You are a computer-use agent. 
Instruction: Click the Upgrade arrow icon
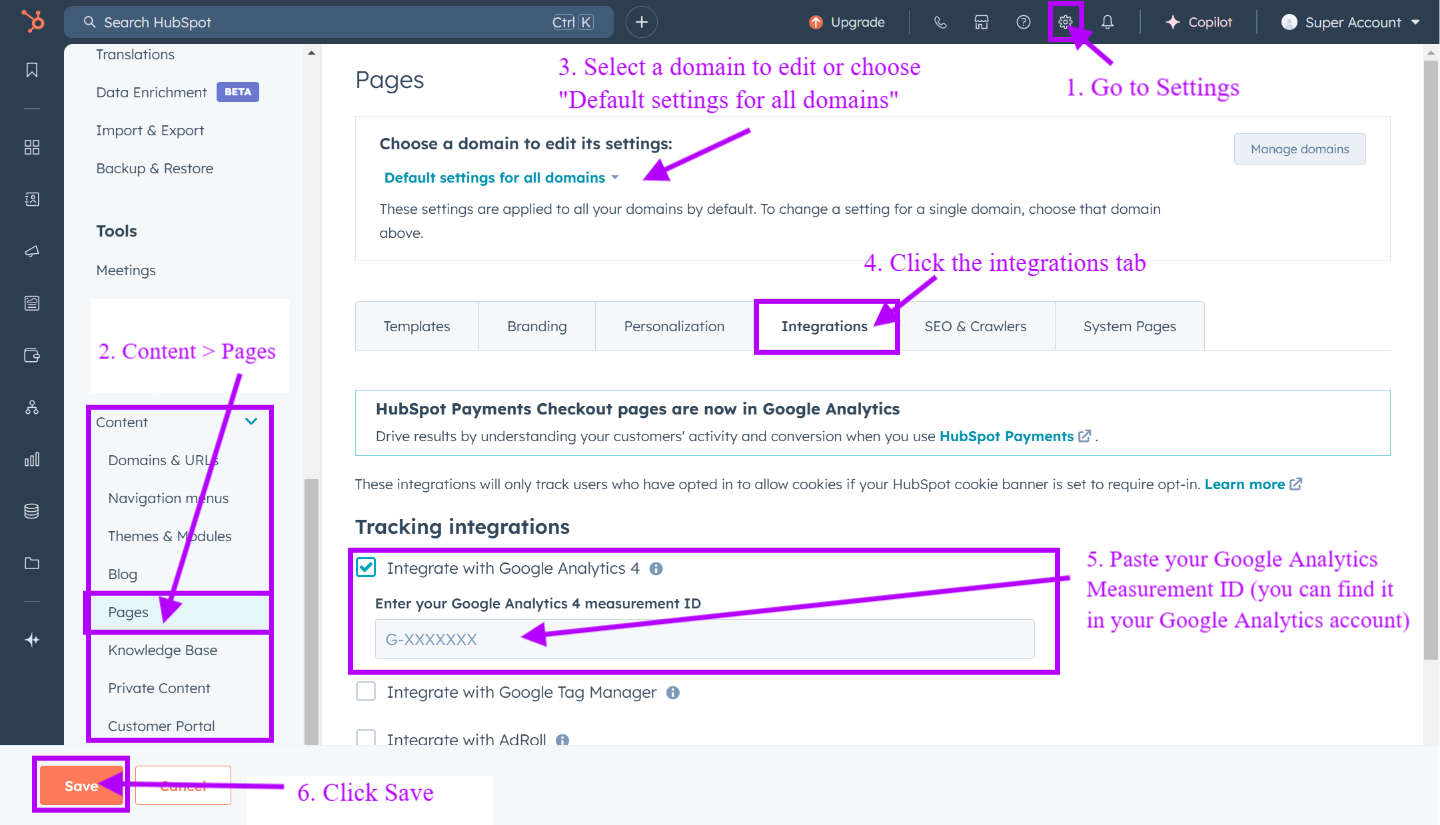tap(816, 22)
